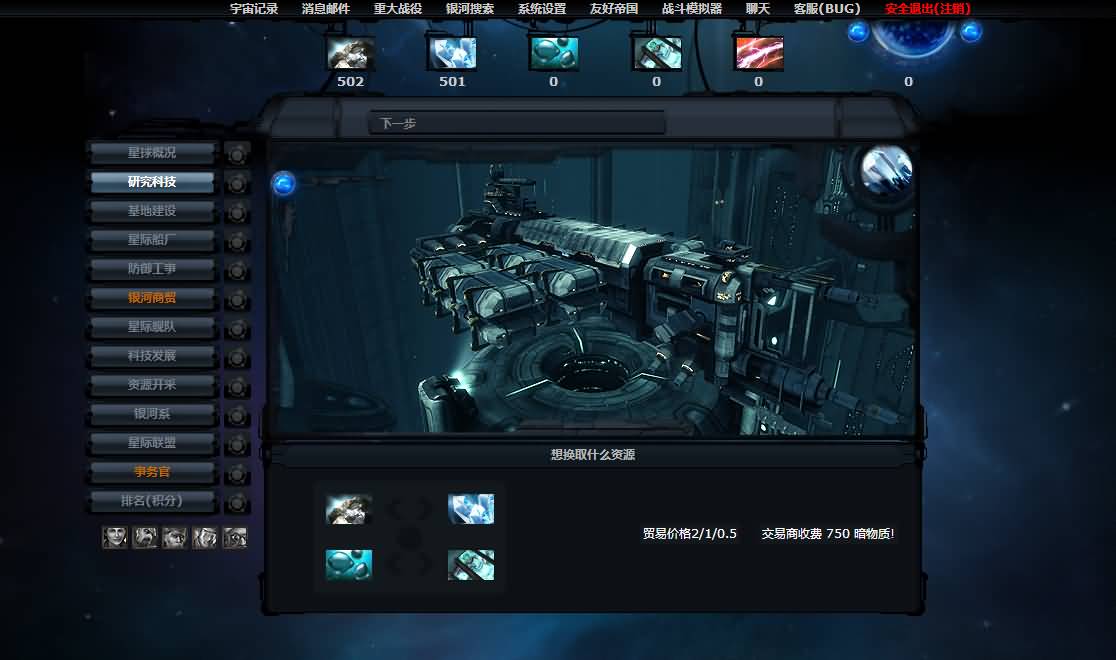The image size is (1116, 660).
Task: Click the round icon beside 银河系
Action: click(237, 416)
